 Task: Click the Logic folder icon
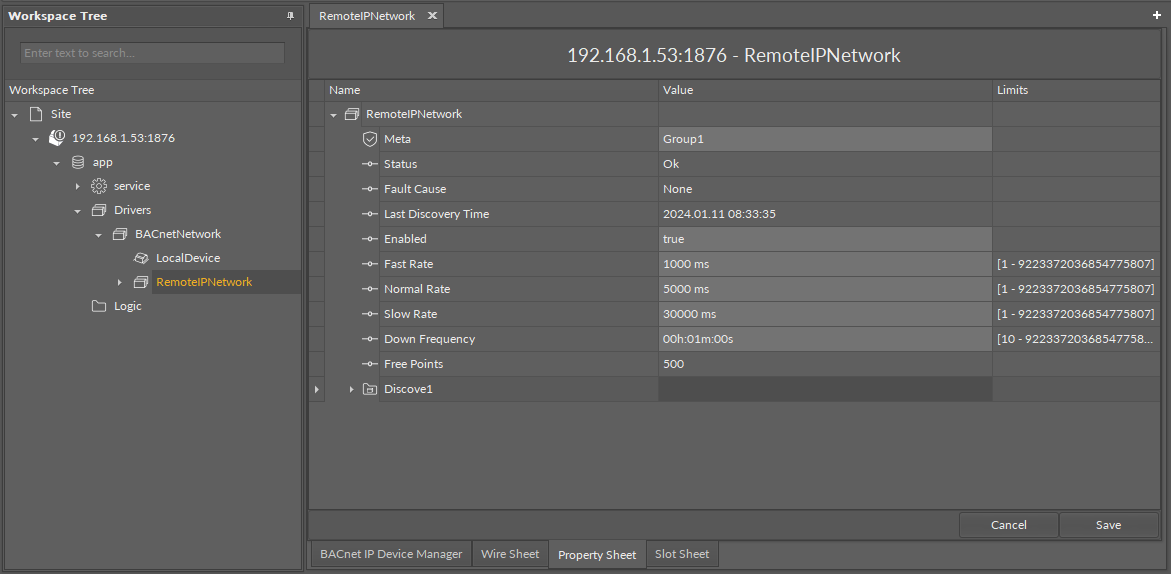coord(98,306)
